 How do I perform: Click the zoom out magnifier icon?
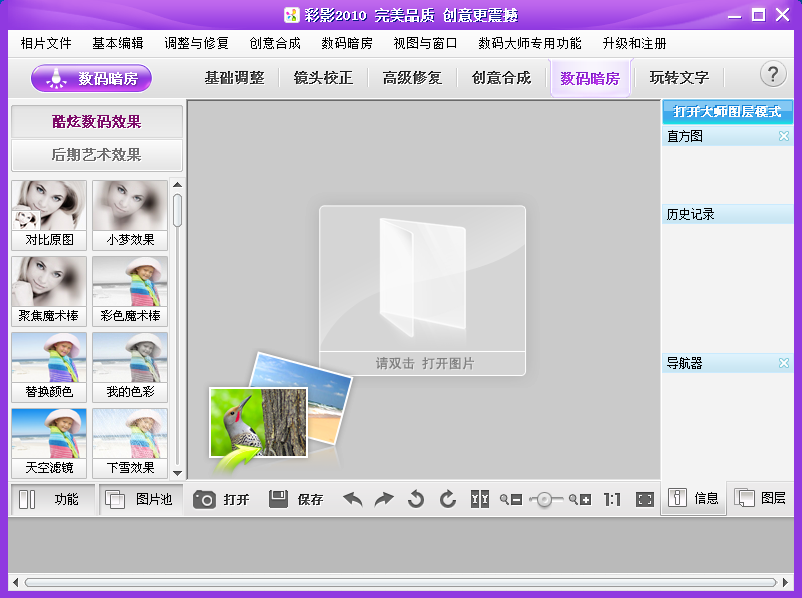[x=511, y=499]
